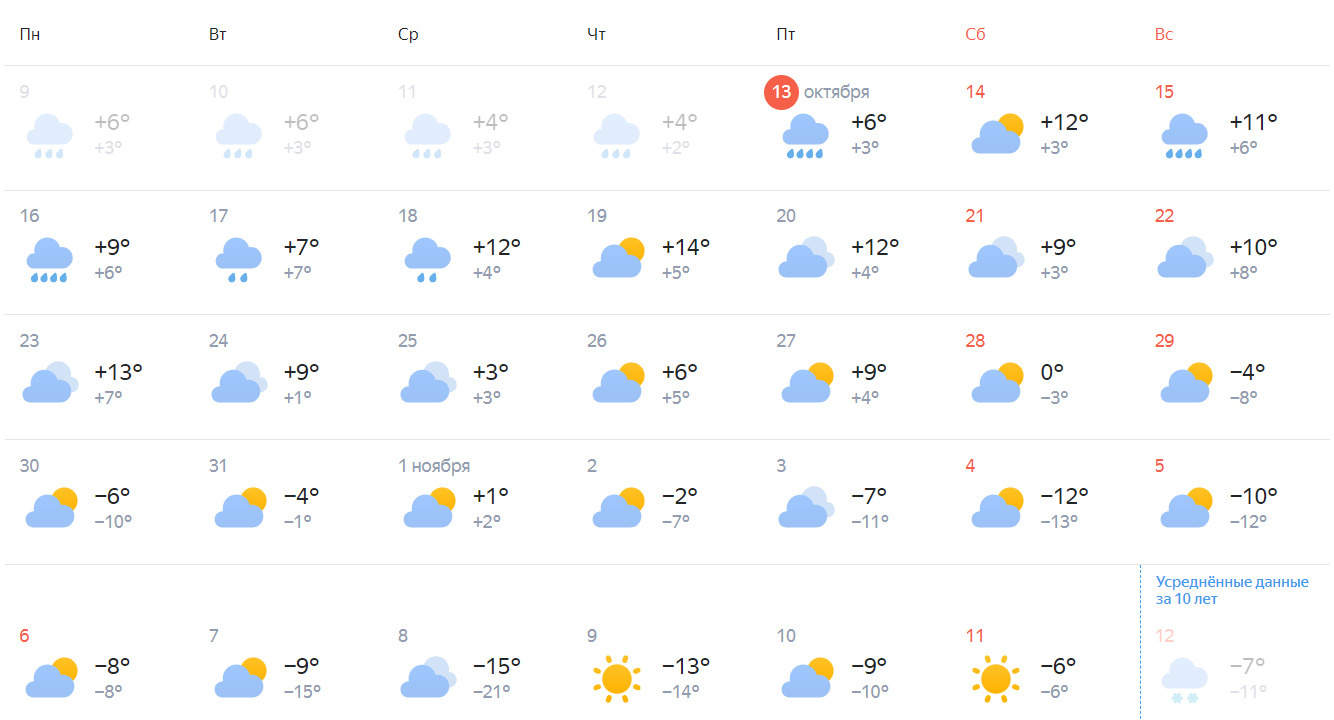1334x720 pixels.
Task: Click the date number 31
Action: point(218,466)
